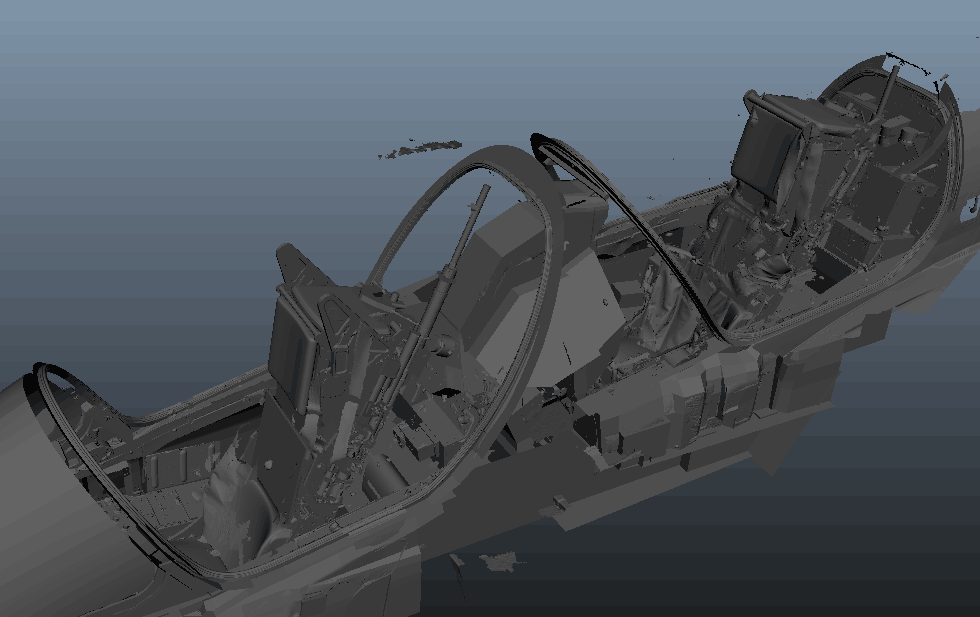This screenshot has width=980, height=617.
Task: Pick the small fragment at the right edge
Action: coord(971,209)
